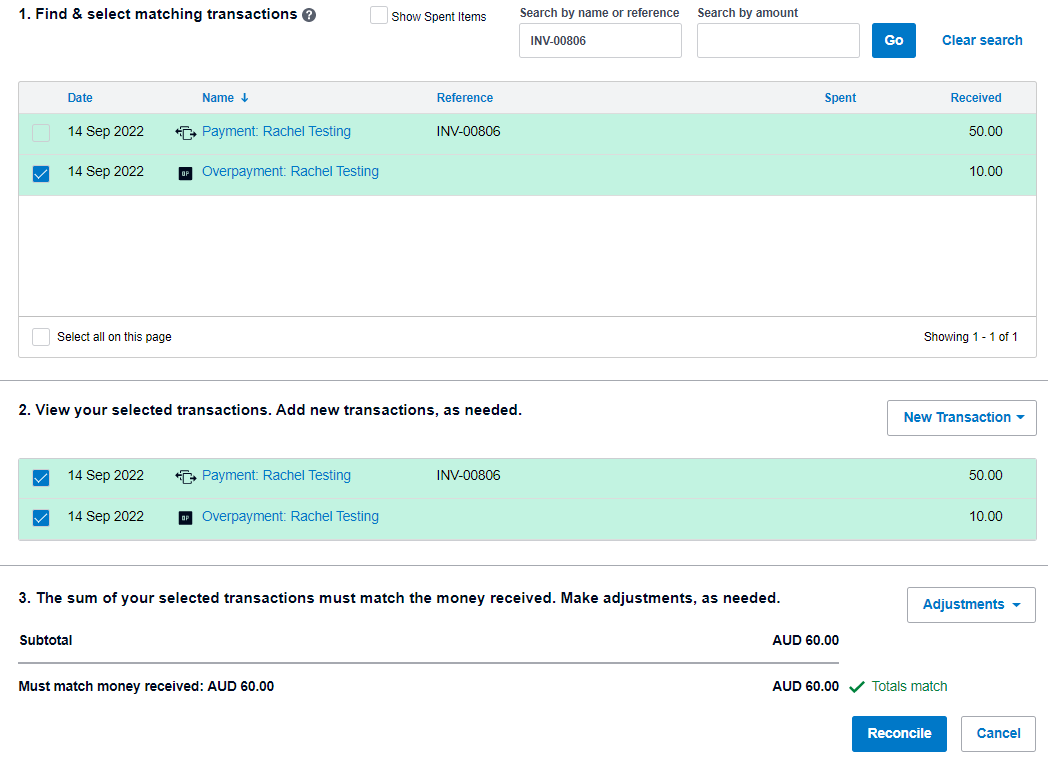
Task: Deselect Payment row in selected transactions
Action: tap(41, 477)
